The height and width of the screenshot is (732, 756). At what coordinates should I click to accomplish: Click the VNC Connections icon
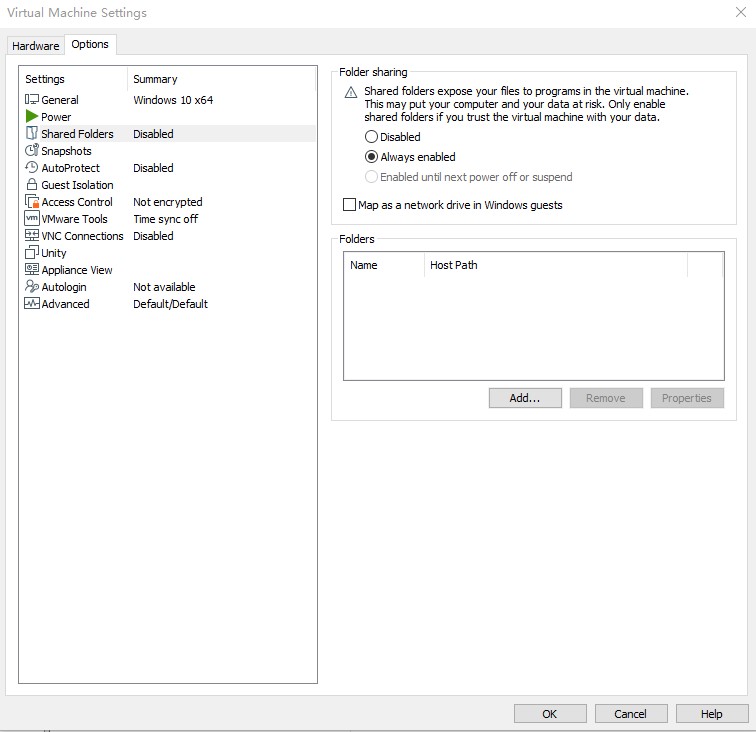click(32, 236)
